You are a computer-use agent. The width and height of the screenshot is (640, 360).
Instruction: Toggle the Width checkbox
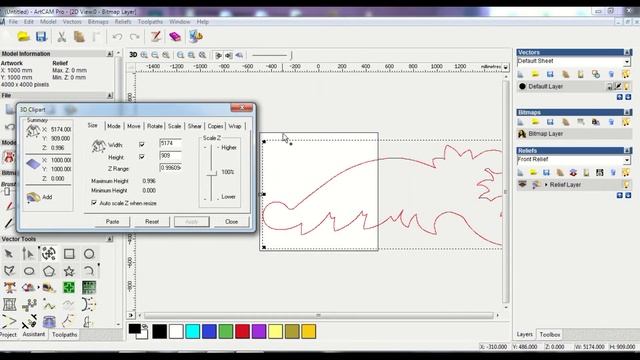click(142, 144)
